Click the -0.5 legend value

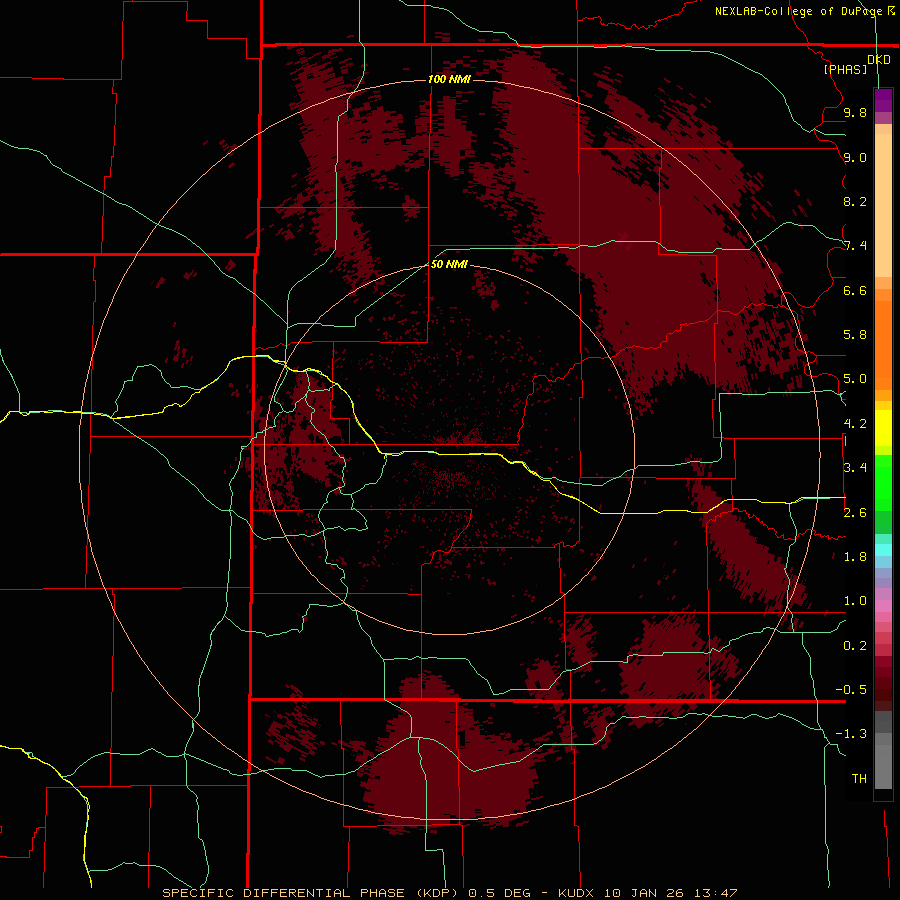tap(851, 690)
